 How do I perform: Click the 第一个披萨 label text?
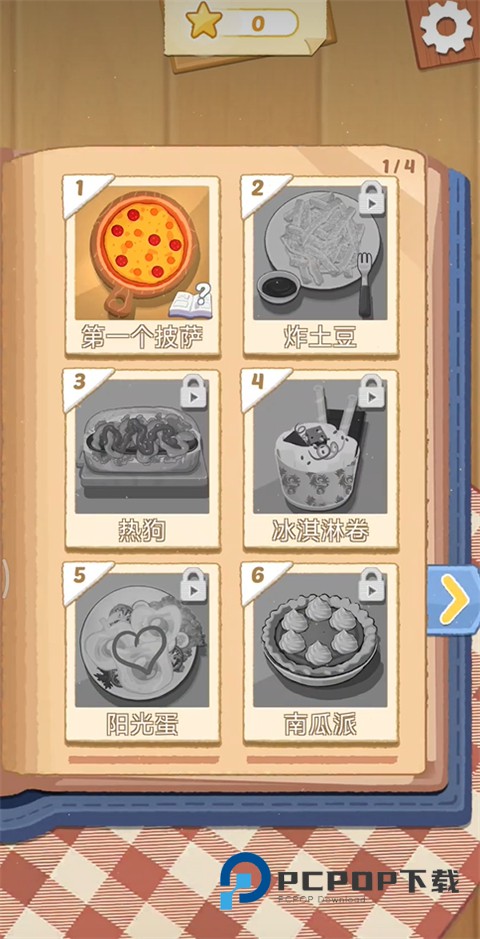tap(142, 337)
